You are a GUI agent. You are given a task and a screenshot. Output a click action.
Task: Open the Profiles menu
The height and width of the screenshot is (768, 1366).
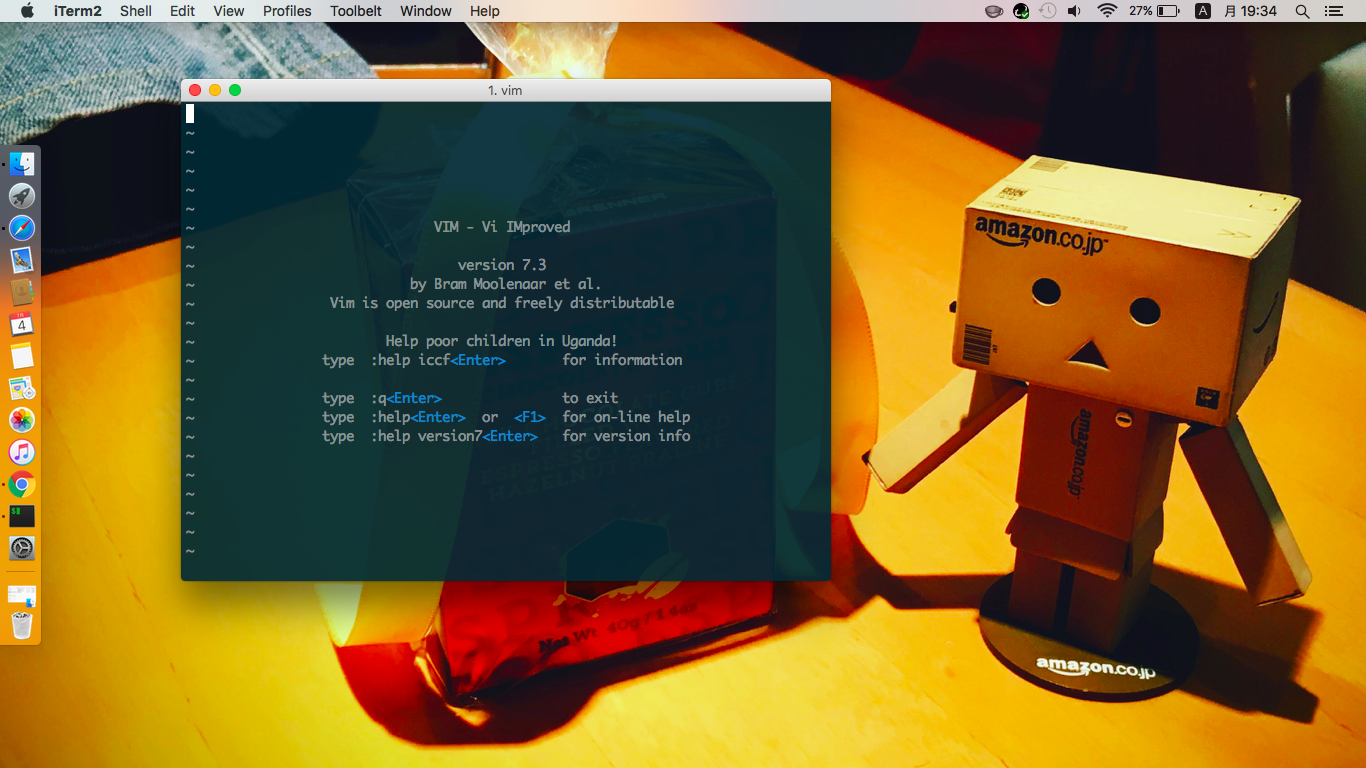(x=287, y=11)
